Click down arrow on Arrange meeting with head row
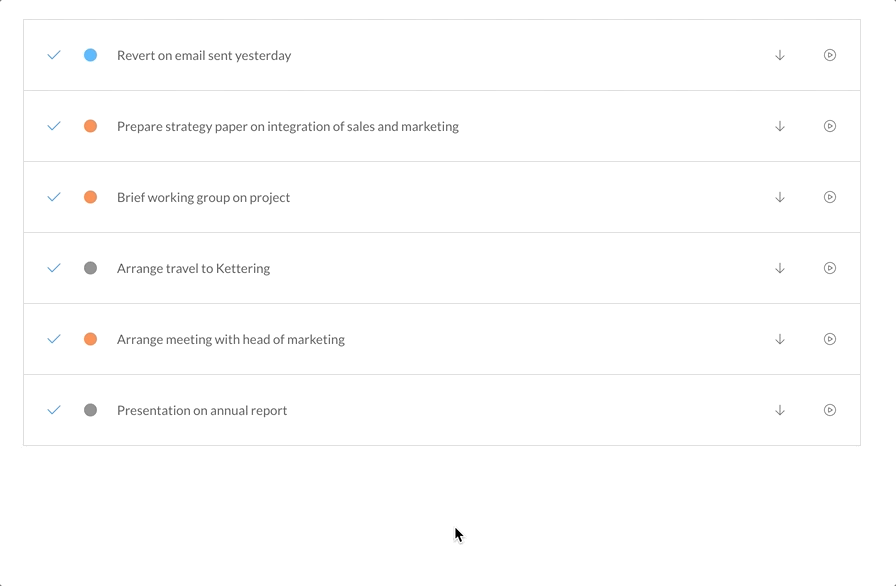This screenshot has height=586, width=896. (x=779, y=339)
